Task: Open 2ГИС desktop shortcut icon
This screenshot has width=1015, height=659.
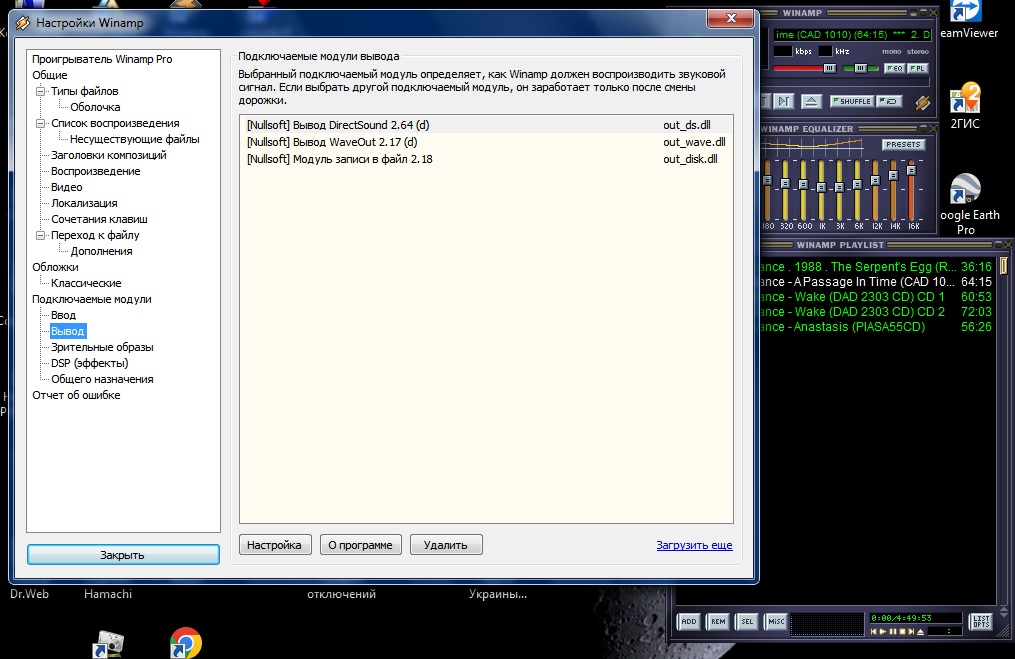Action: coord(965,106)
